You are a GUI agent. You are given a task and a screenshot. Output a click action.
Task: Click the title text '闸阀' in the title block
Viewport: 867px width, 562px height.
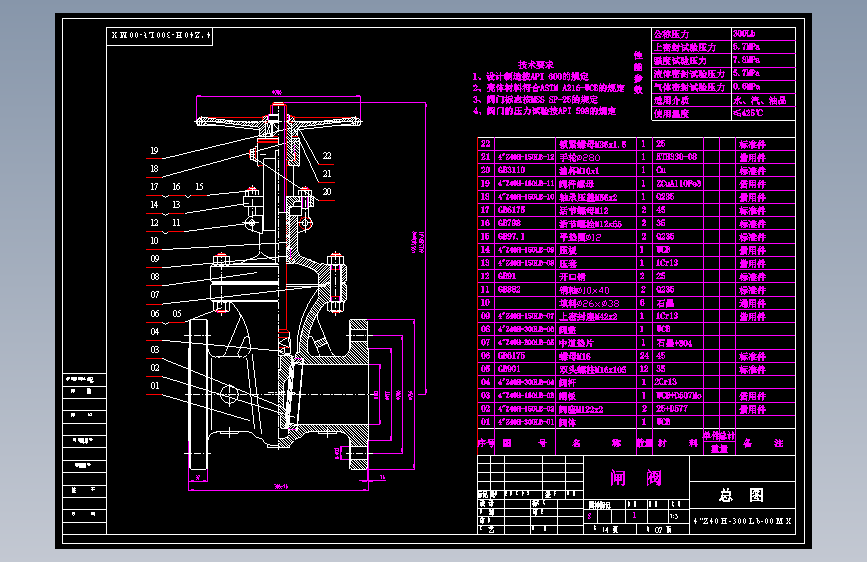click(636, 478)
